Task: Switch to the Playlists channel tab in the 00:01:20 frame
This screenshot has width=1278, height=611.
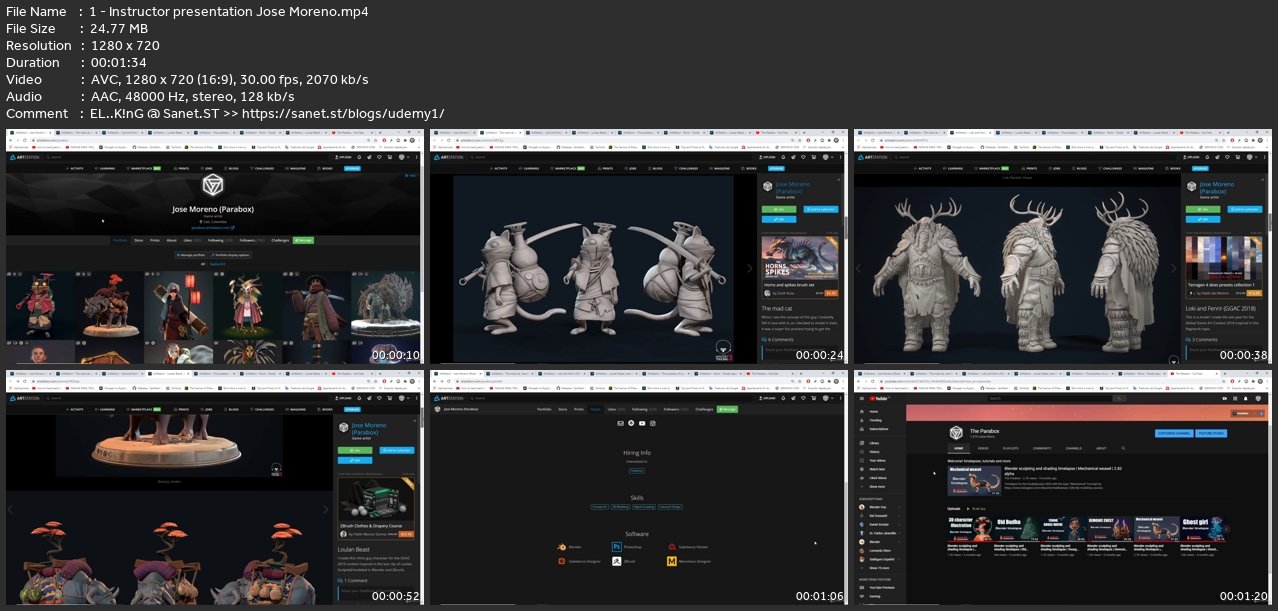Action: click(x=1010, y=448)
